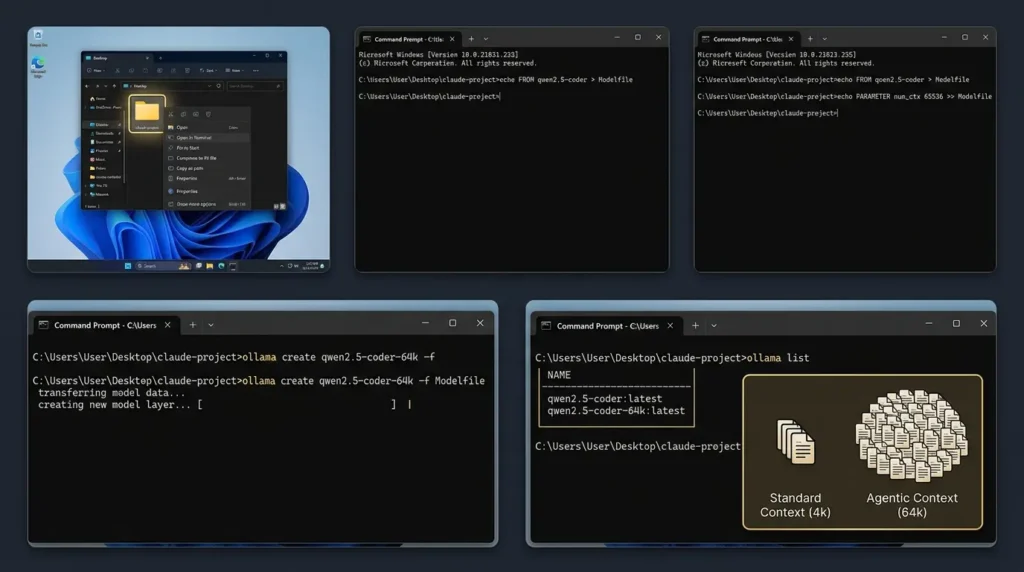The width and height of the screenshot is (1024, 572).
Task: Open the See more (…) Explorer toolbar menu
Action: [x=256, y=71]
